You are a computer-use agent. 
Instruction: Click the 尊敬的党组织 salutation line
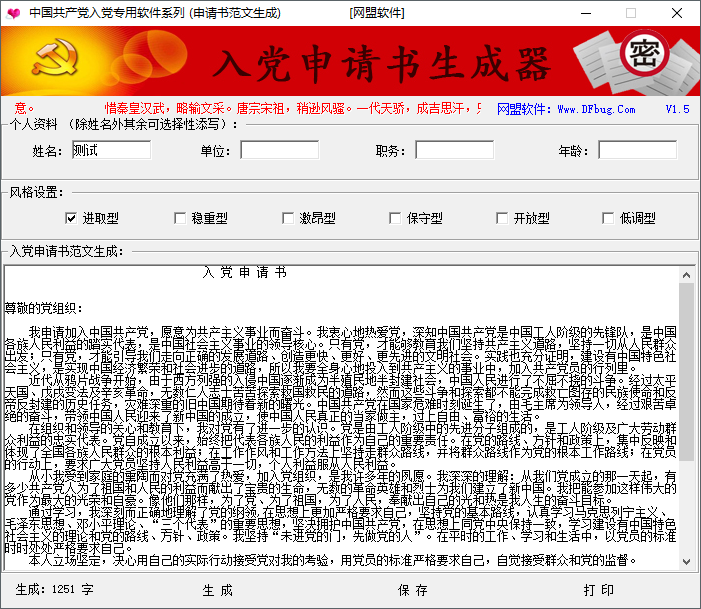click(43, 308)
